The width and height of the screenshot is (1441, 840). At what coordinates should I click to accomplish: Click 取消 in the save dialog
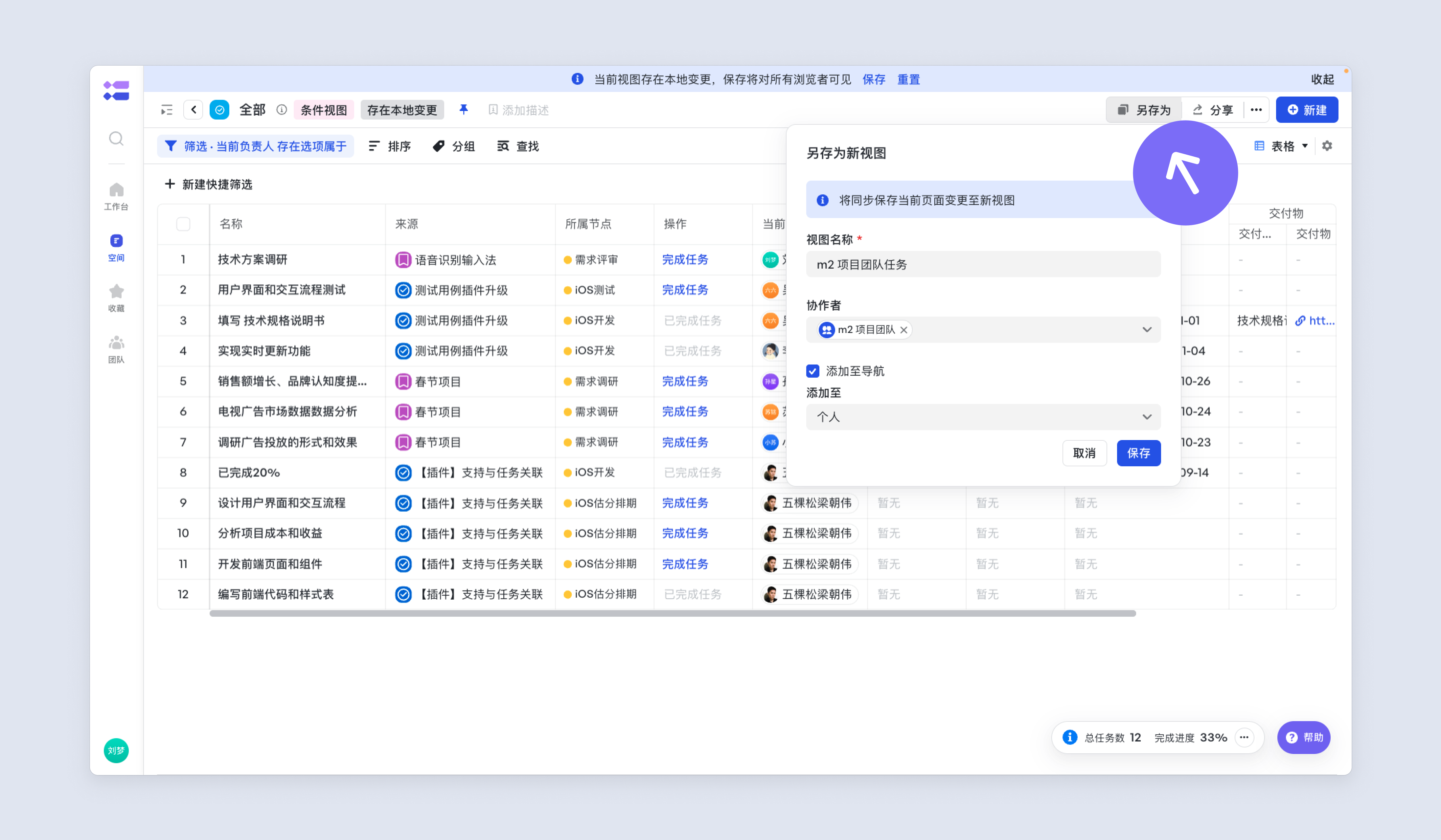pyautogui.click(x=1084, y=453)
